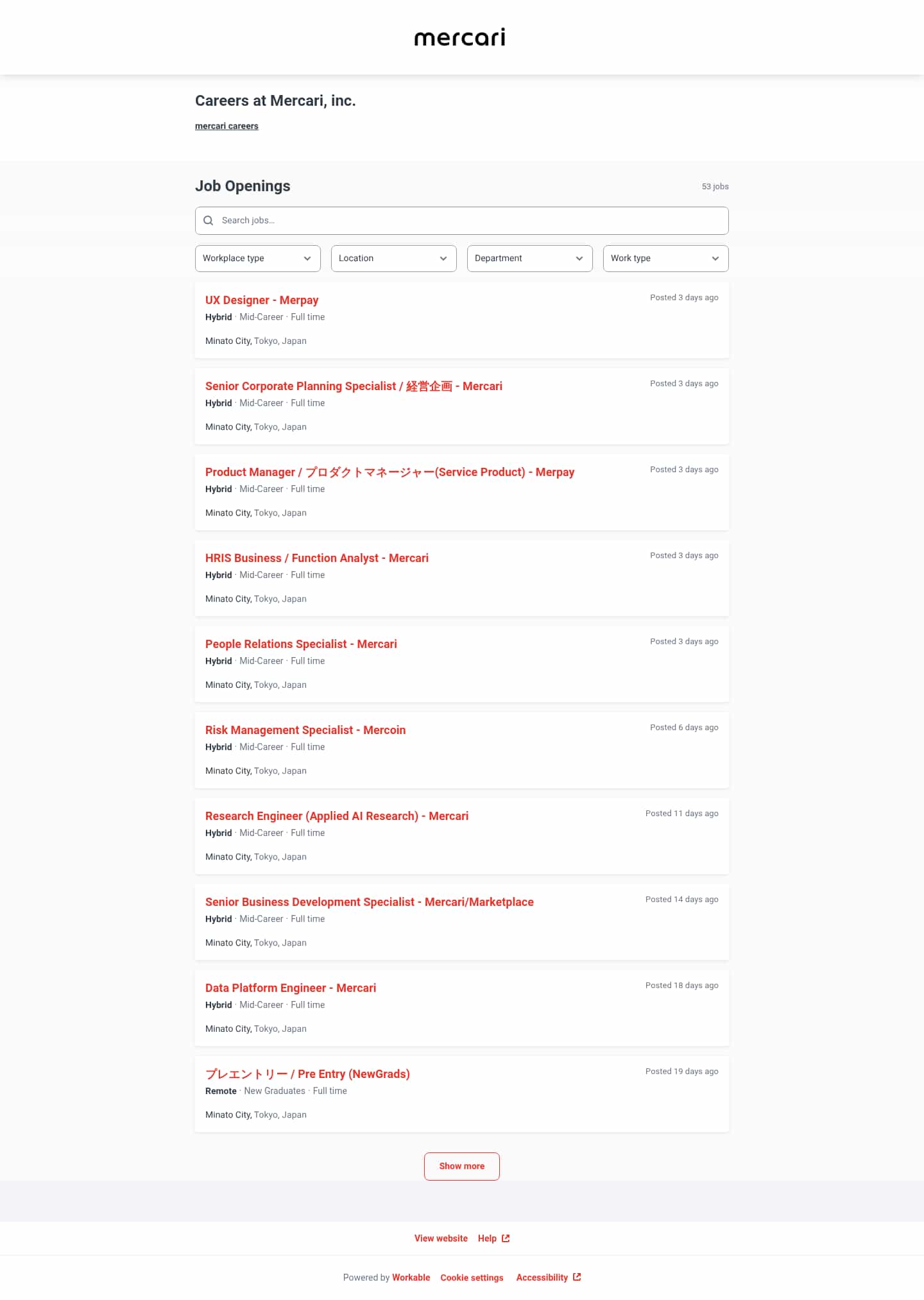The height and width of the screenshot is (1300, 924).
Task: Click 'Posted 6 days ago' text
Action: (684, 728)
